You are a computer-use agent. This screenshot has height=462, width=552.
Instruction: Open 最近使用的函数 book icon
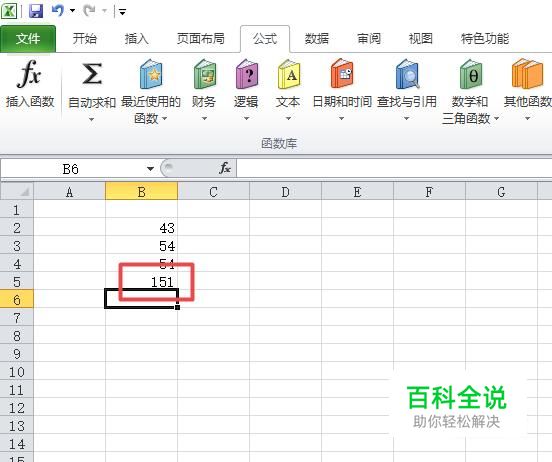(151, 74)
